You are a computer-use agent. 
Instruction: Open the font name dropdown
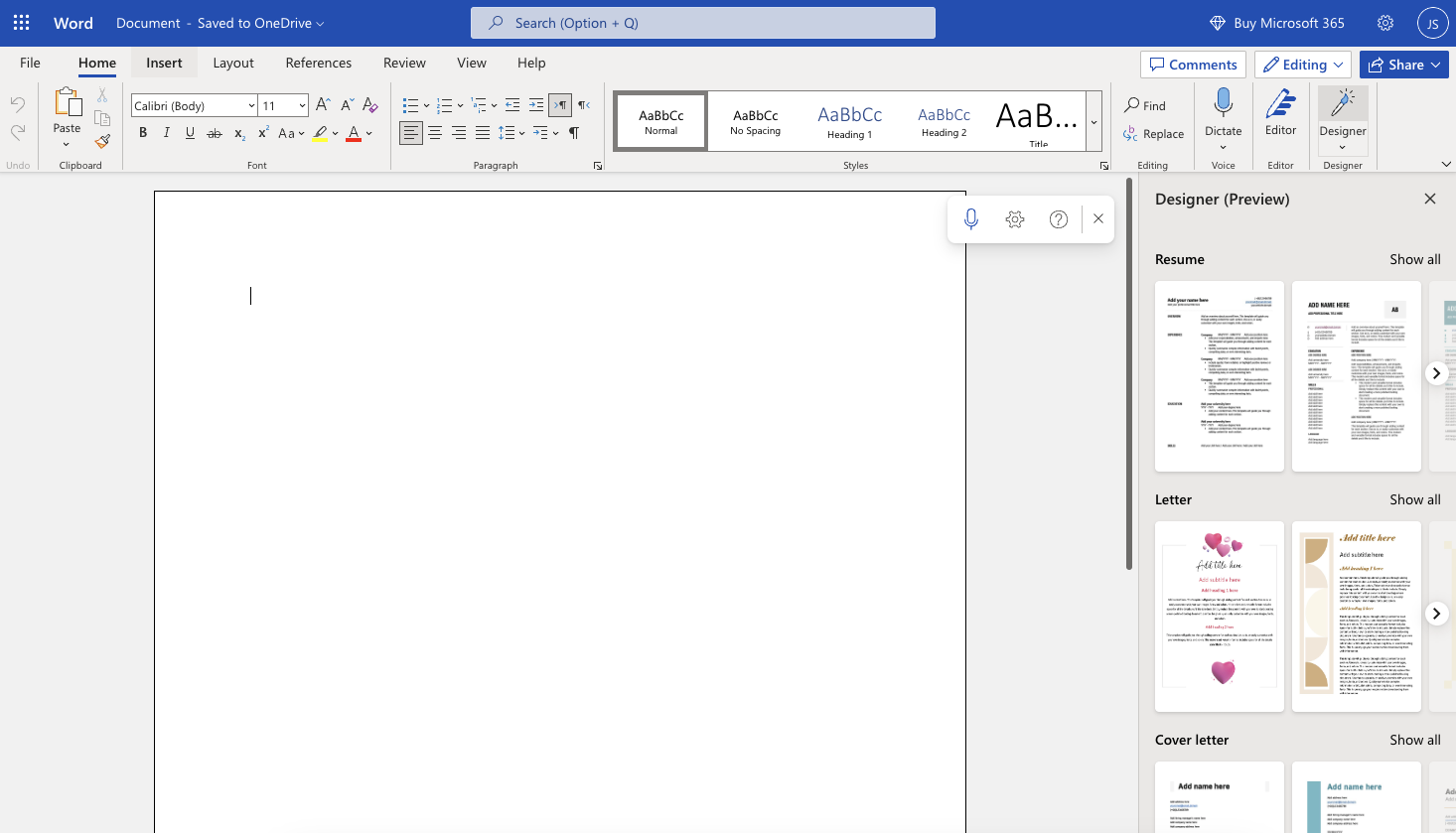coord(251,105)
